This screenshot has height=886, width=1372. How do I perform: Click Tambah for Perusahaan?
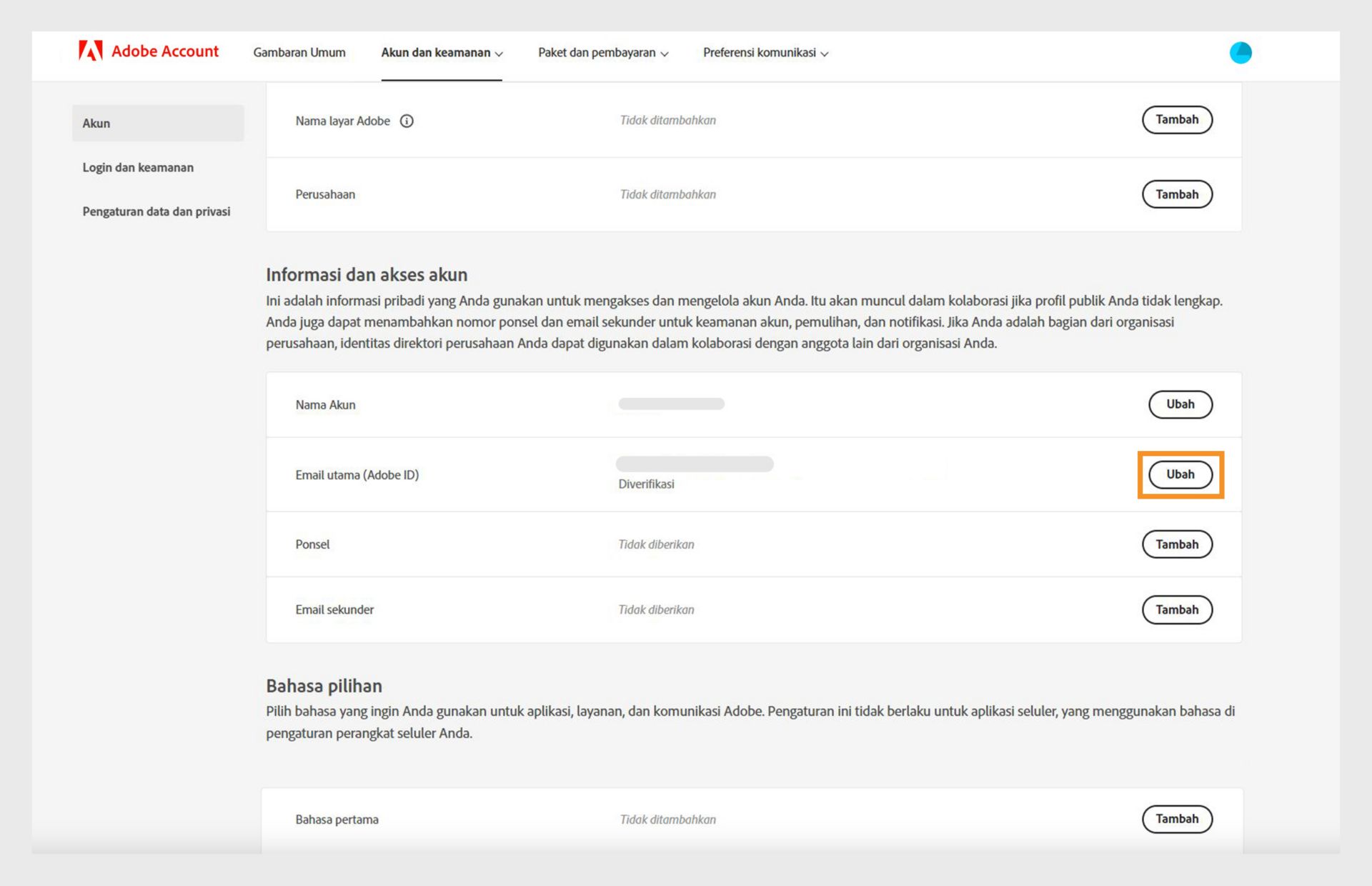[1176, 194]
